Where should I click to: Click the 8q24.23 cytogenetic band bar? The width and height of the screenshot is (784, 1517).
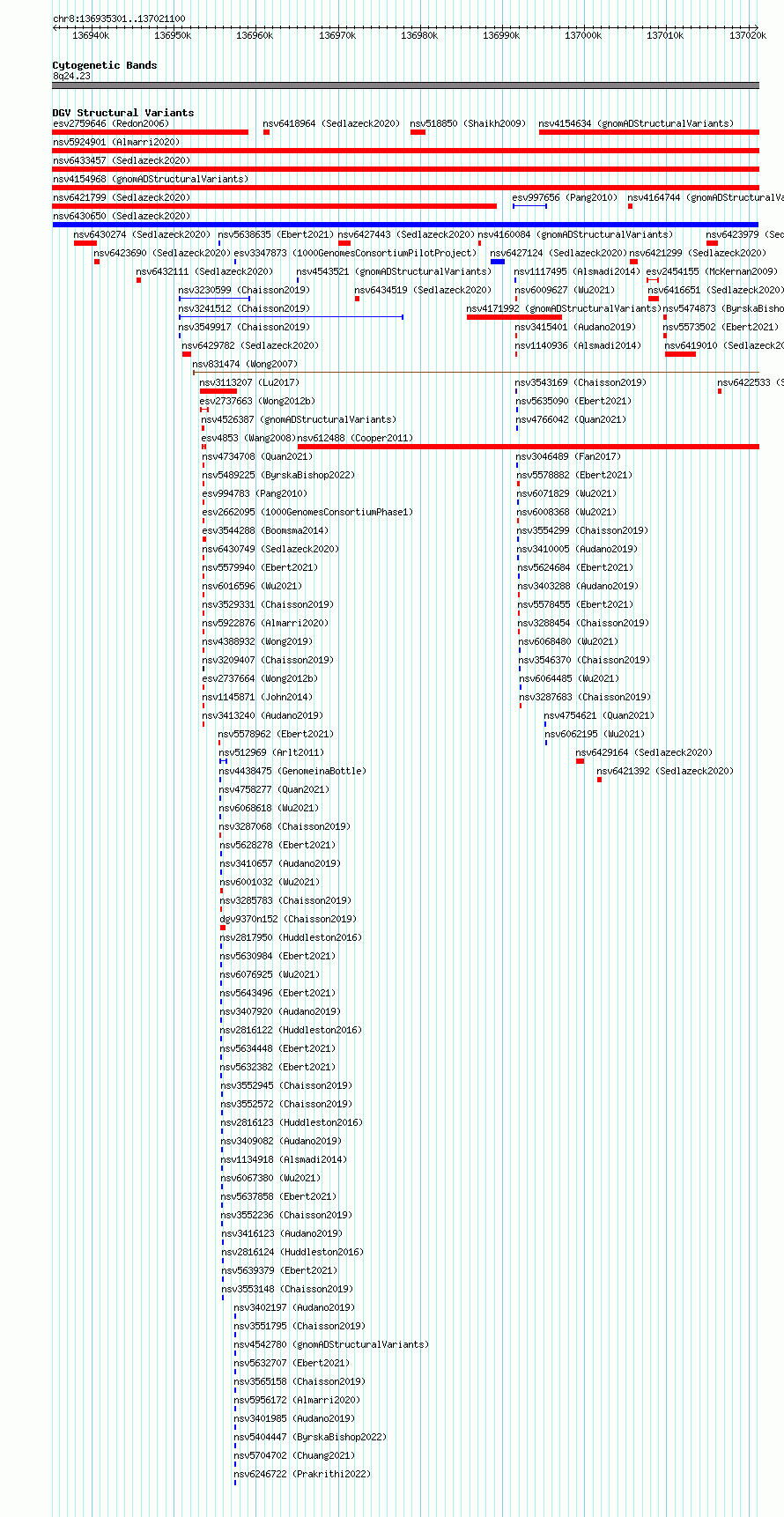[405, 85]
